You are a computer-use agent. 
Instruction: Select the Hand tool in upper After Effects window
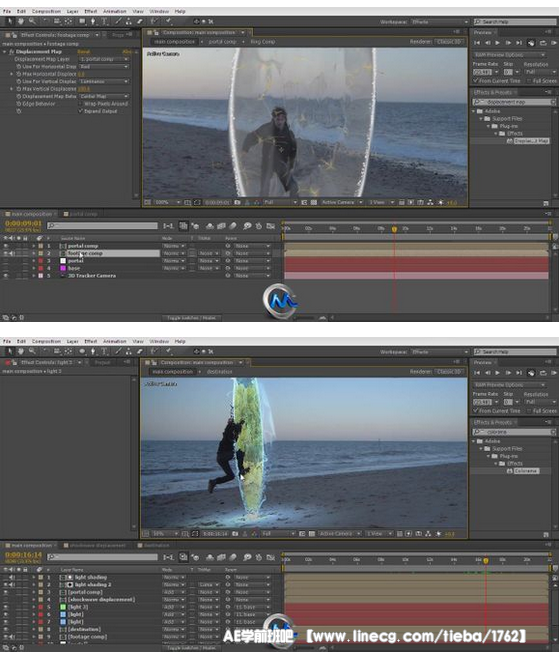click(x=21, y=21)
